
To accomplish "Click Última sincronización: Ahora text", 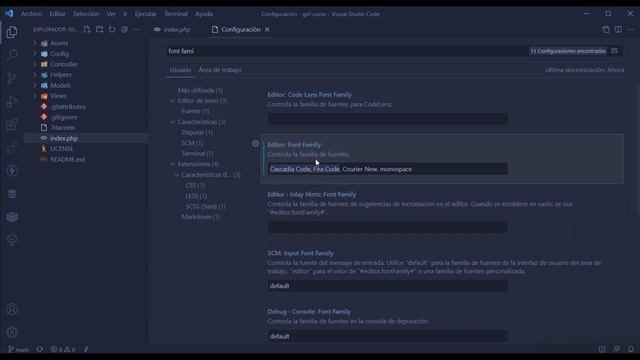I will click(584, 70).
